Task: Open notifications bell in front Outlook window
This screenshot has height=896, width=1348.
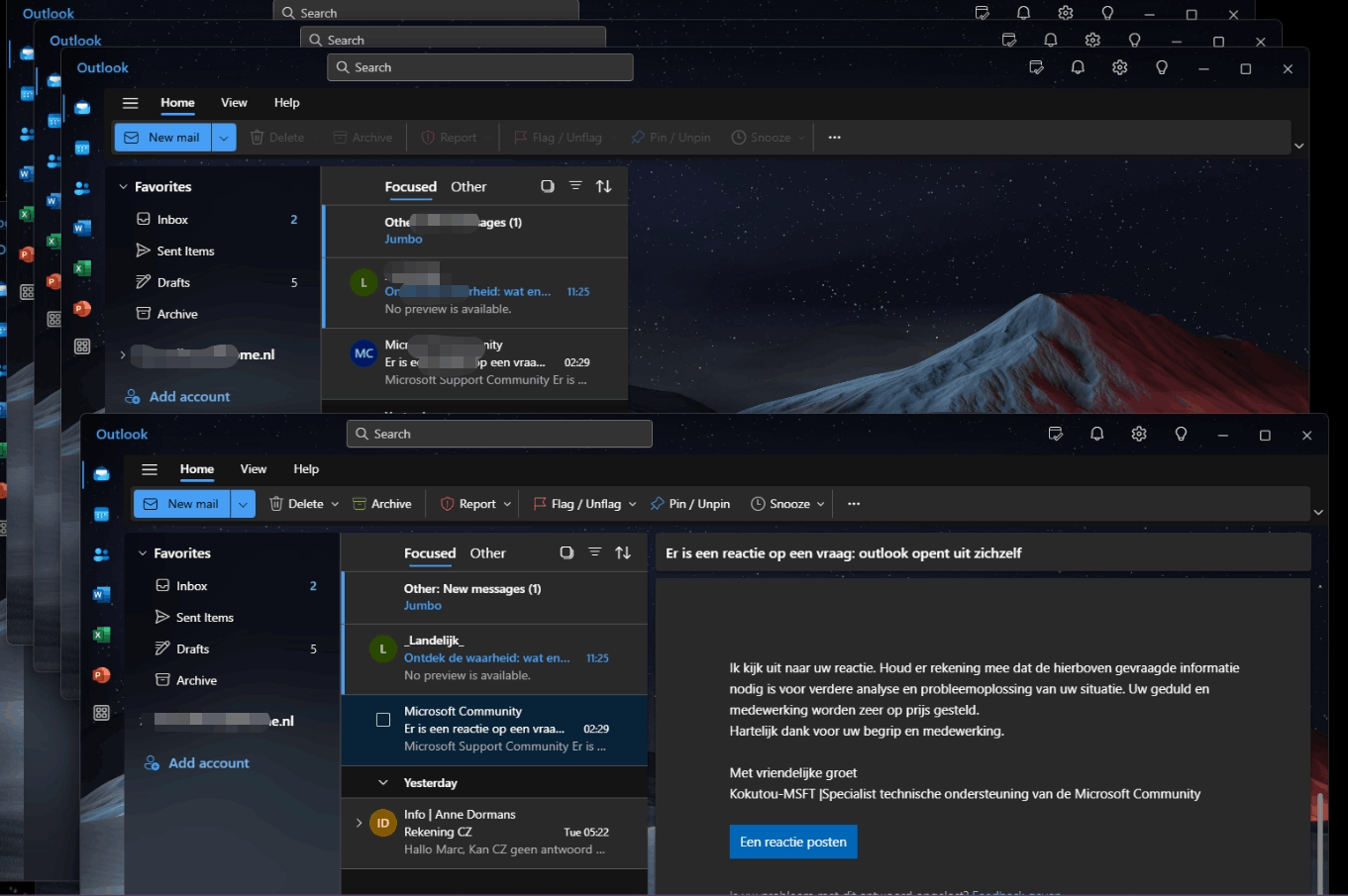Action: 1097,434
